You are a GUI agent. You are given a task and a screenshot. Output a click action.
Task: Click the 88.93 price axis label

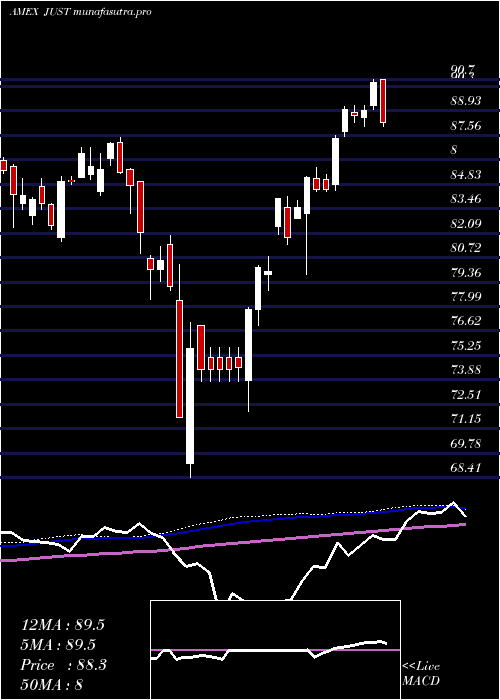(466, 101)
